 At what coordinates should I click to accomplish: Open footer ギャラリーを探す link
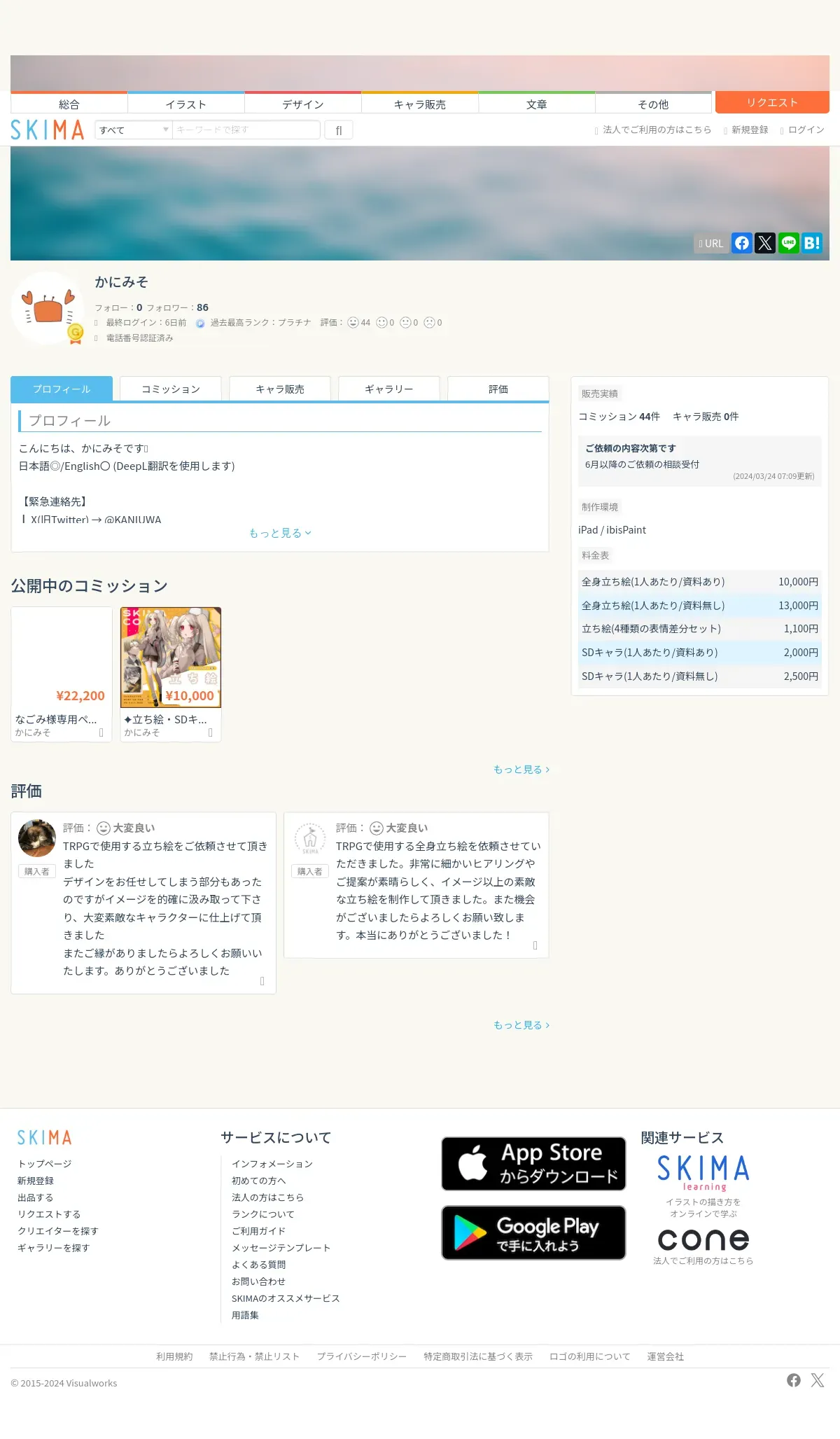(x=54, y=1248)
